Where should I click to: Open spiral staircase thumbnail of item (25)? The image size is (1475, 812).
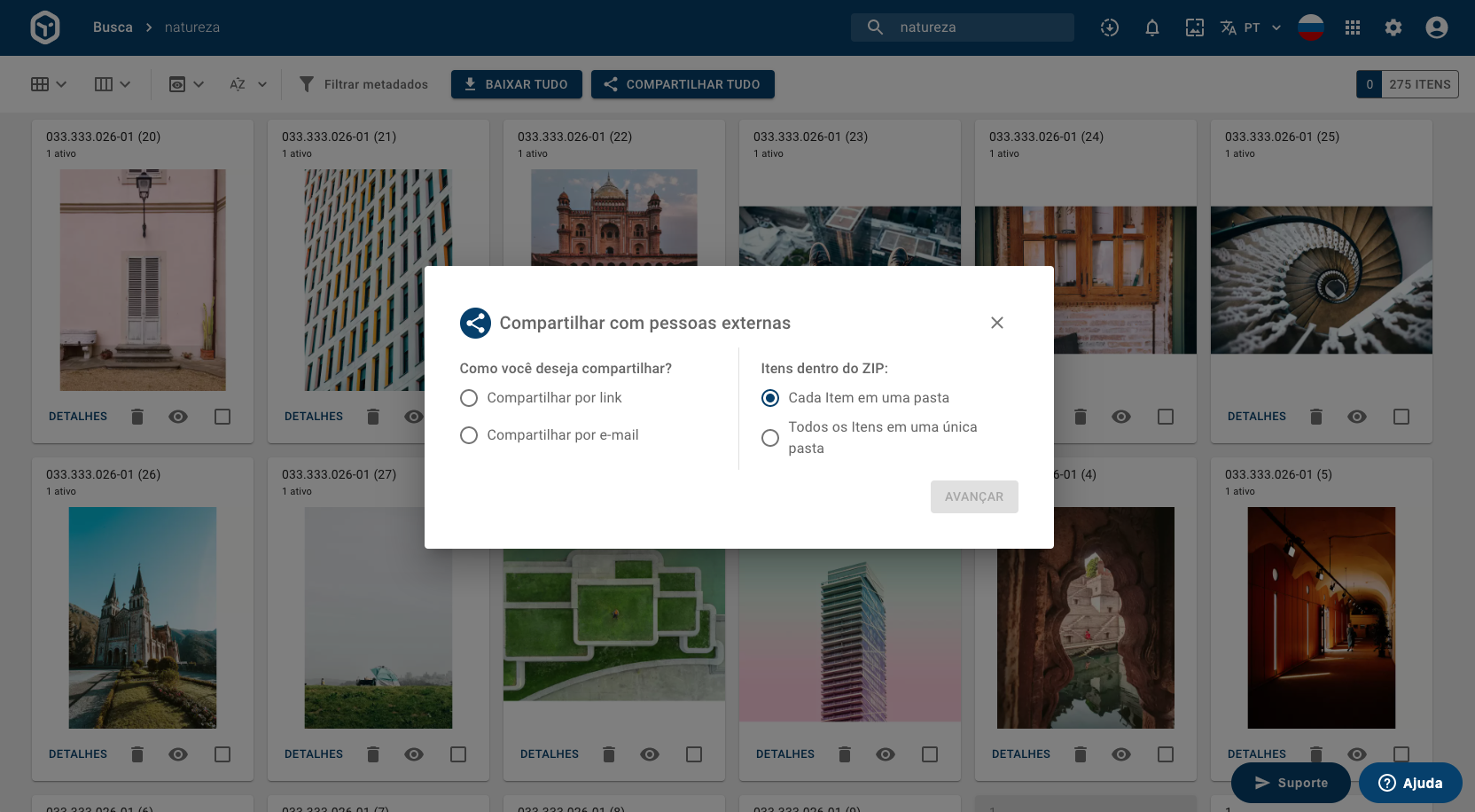pyautogui.click(x=1322, y=280)
